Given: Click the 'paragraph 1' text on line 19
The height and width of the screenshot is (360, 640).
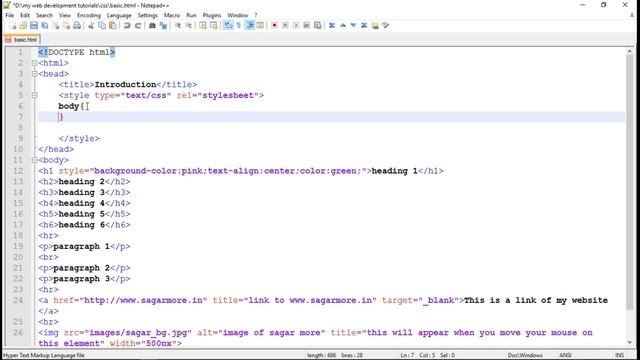Looking at the screenshot, I should 81,247.
